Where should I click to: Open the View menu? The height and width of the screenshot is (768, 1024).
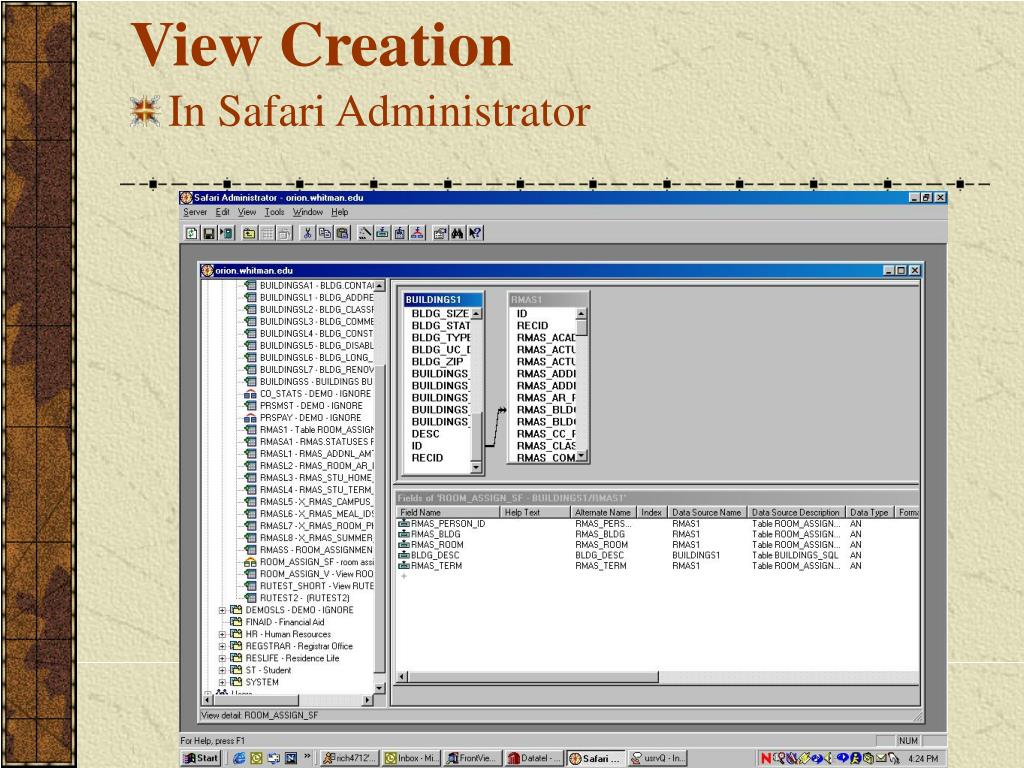tap(247, 212)
